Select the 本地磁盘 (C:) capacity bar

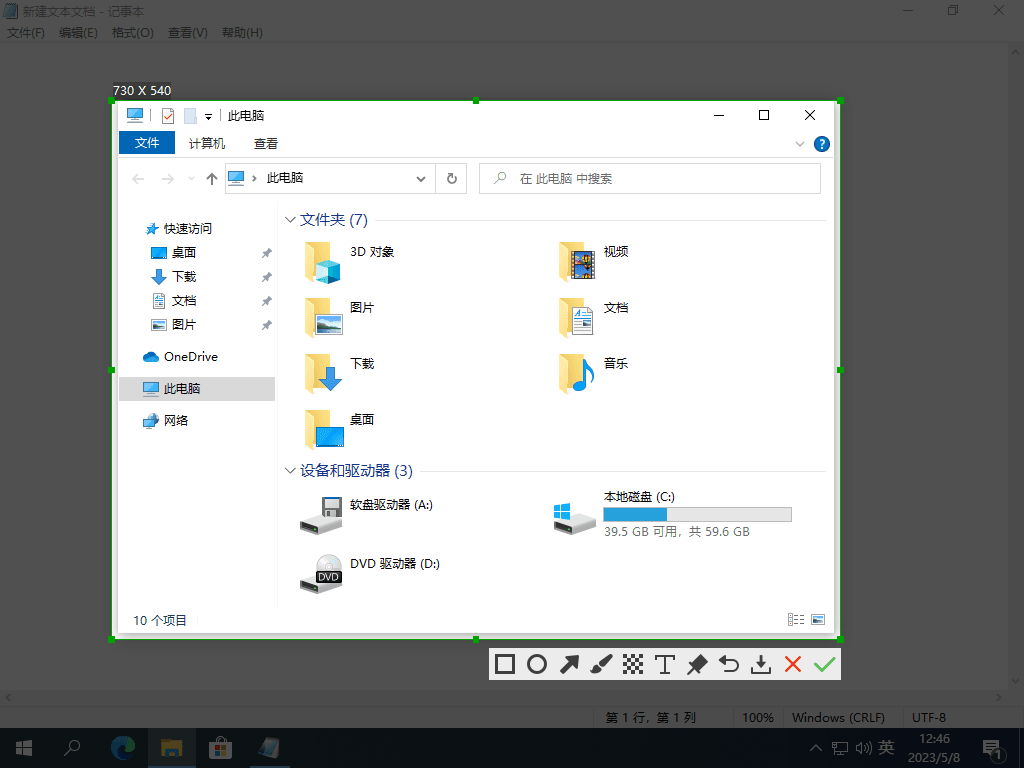point(697,515)
